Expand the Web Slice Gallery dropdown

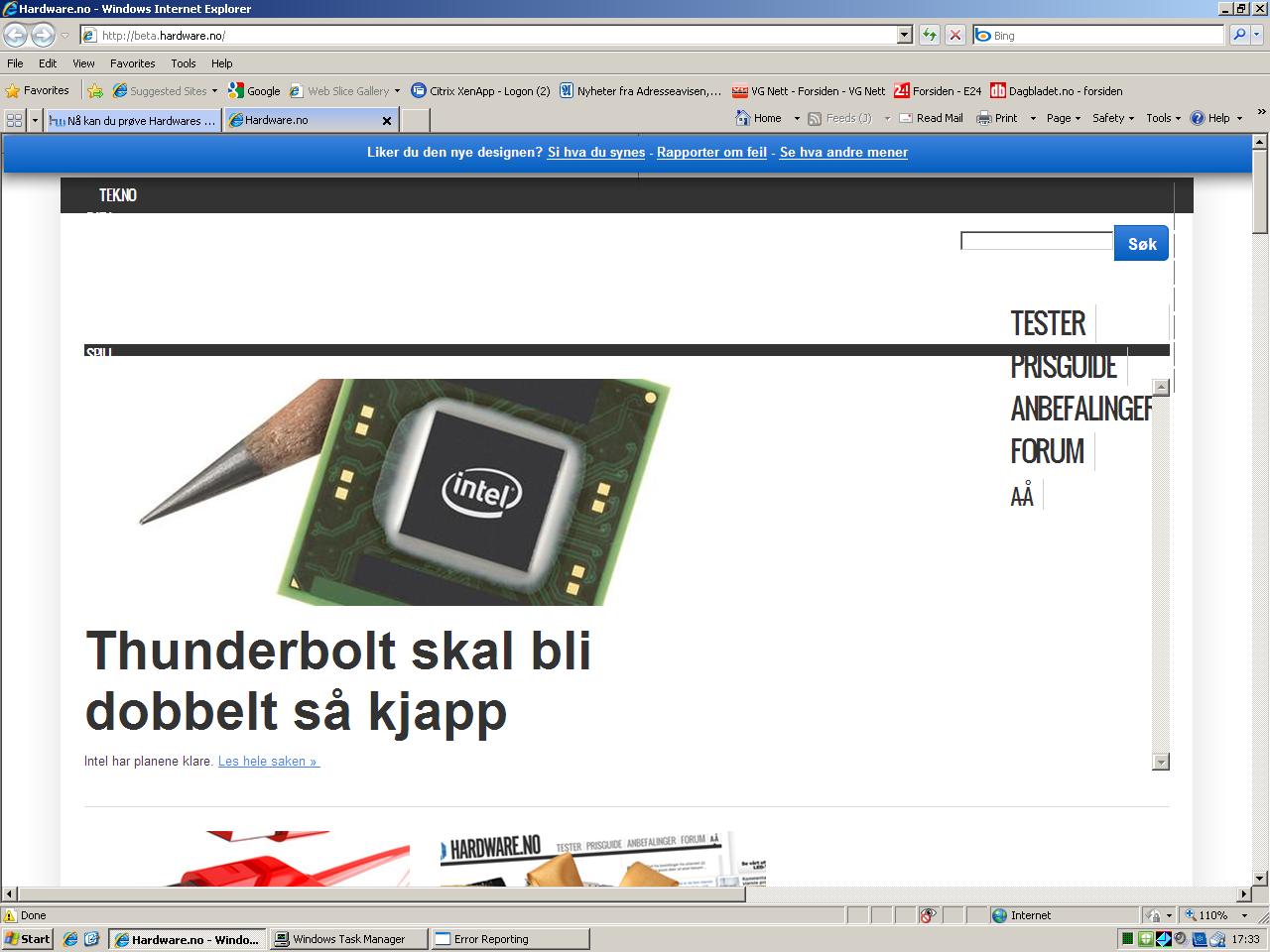(x=397, y=91)
